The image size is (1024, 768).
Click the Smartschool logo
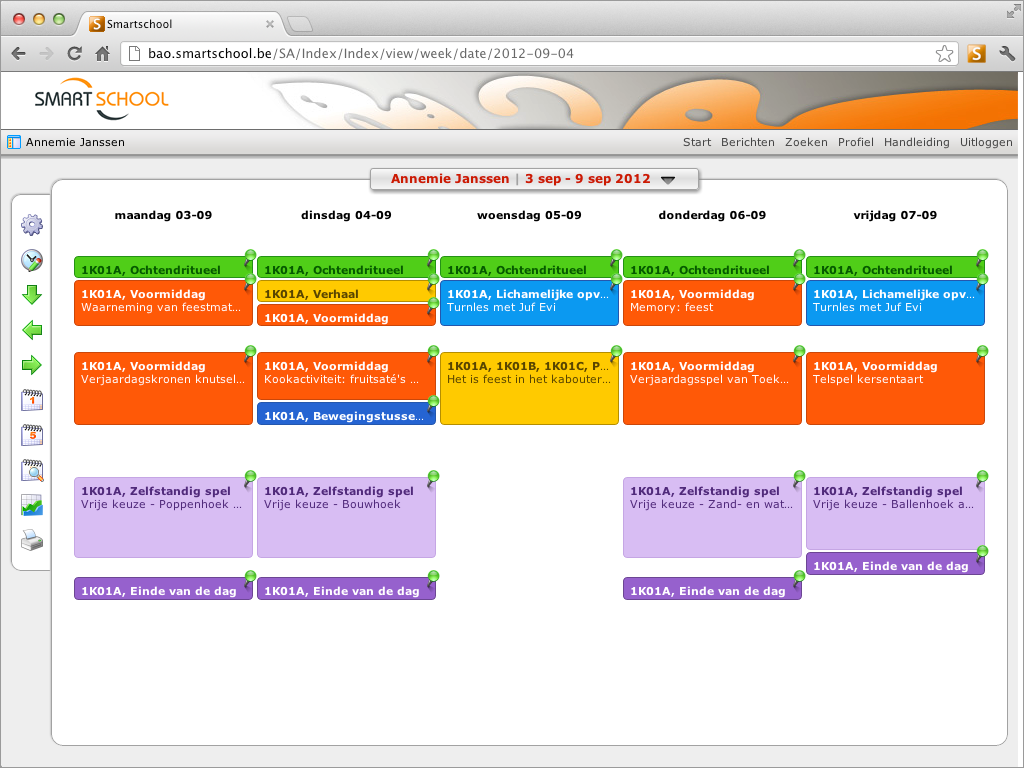[101, 99]
